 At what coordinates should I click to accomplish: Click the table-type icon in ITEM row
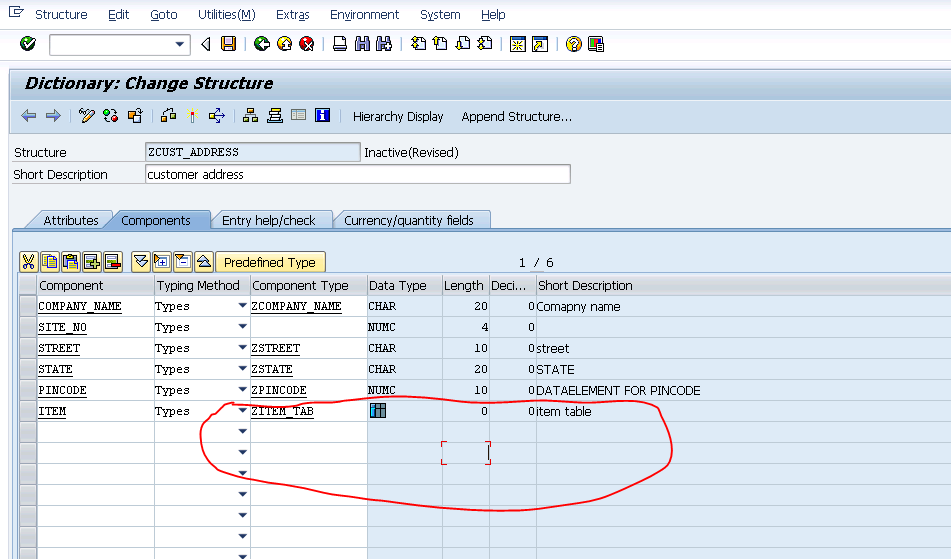377,410
